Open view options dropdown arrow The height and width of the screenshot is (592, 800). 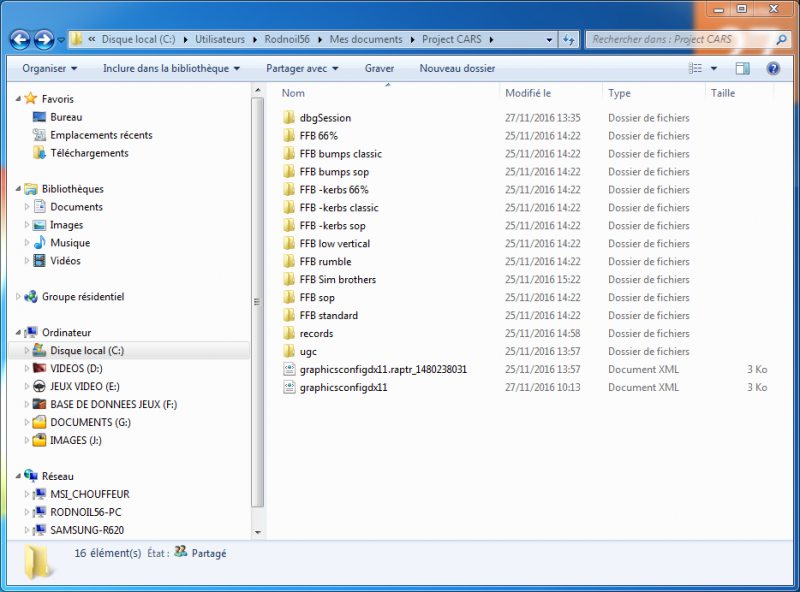coord(714,68)
